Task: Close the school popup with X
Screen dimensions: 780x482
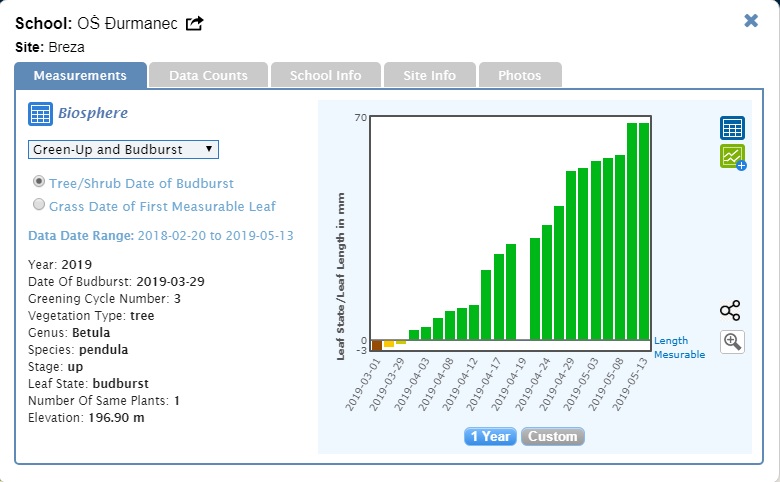Action: [x=751, y=21]
